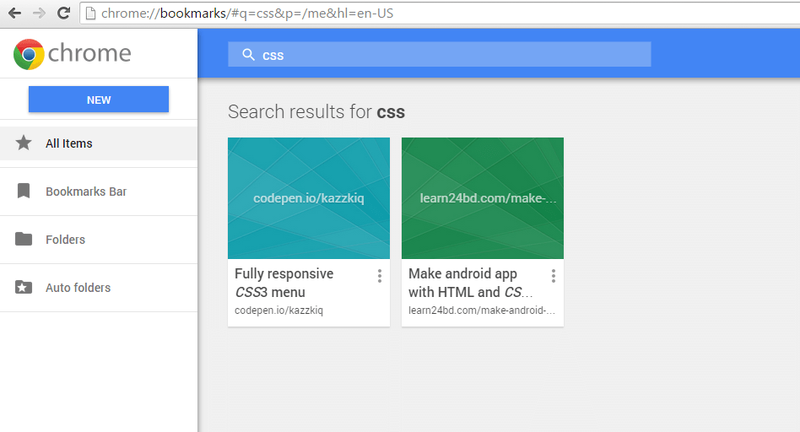Reload the bookmarks page

pyautogui.click(x=63, y=13)
